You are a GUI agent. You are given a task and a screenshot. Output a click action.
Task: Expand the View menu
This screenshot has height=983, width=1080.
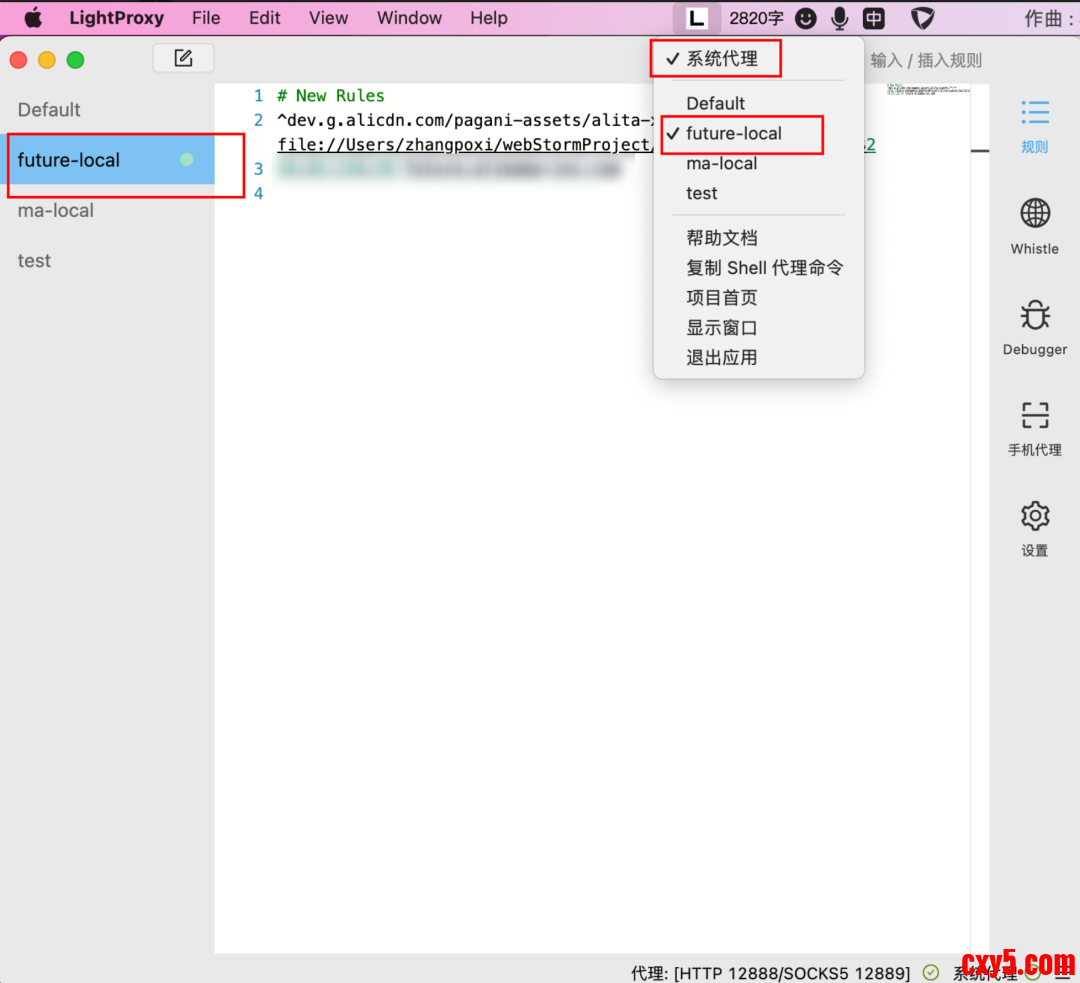(328, 18)
